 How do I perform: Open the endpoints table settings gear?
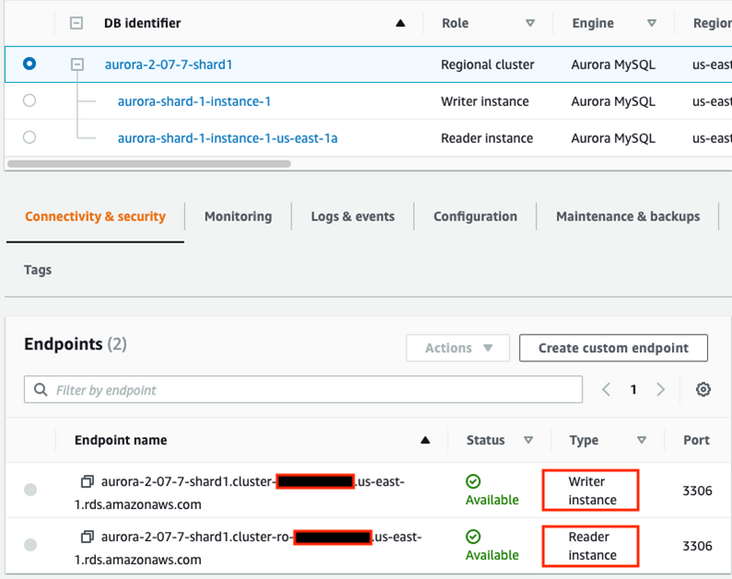(703, 389)
